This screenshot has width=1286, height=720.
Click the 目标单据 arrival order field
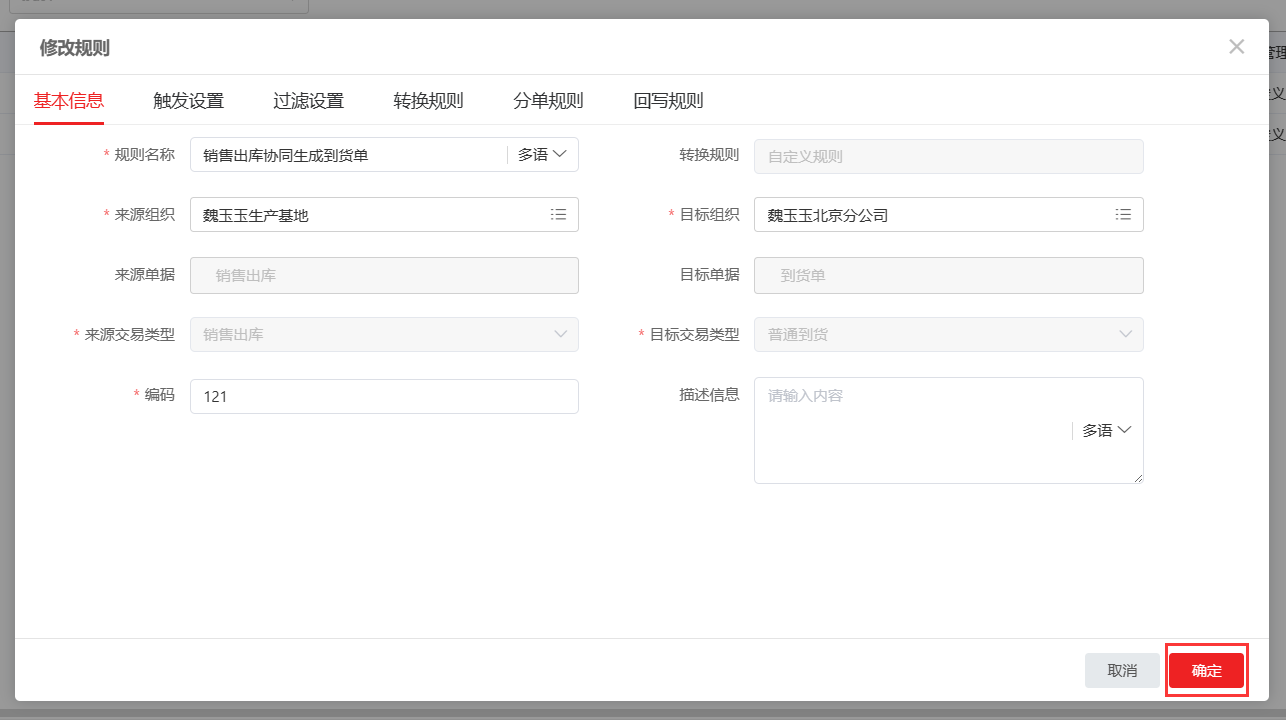click(948, 275)
